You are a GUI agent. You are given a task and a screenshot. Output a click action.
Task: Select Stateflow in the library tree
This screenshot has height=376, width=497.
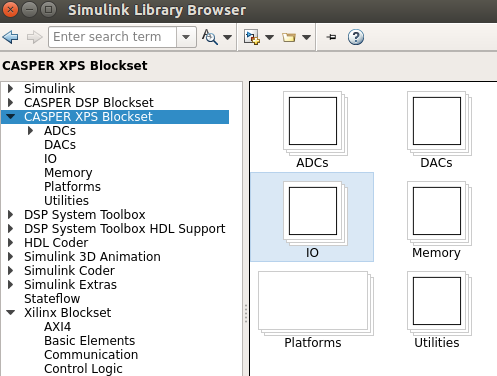[x=52, y=299]
